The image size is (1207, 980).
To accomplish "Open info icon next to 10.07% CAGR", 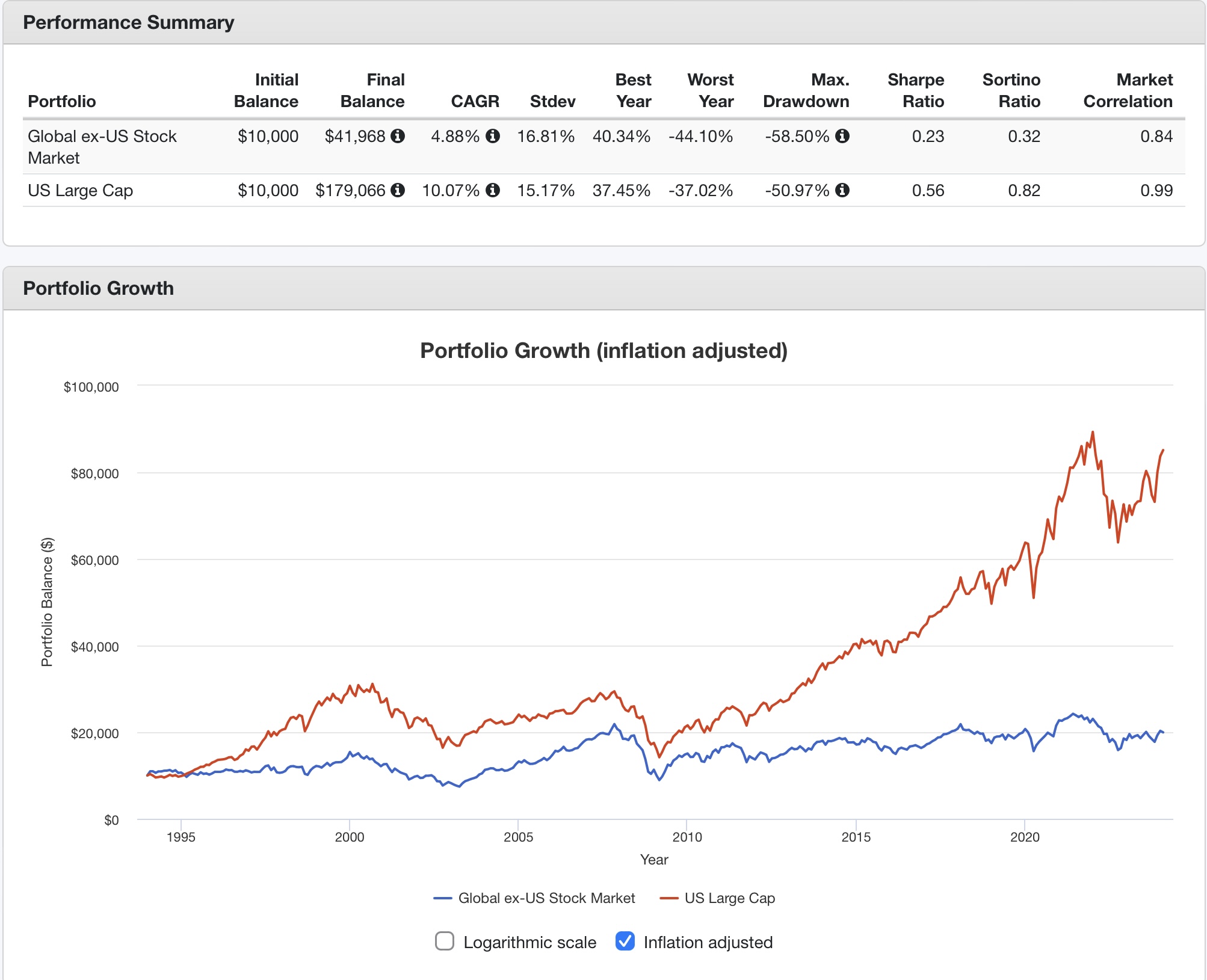I will click(x=493, y=190).
